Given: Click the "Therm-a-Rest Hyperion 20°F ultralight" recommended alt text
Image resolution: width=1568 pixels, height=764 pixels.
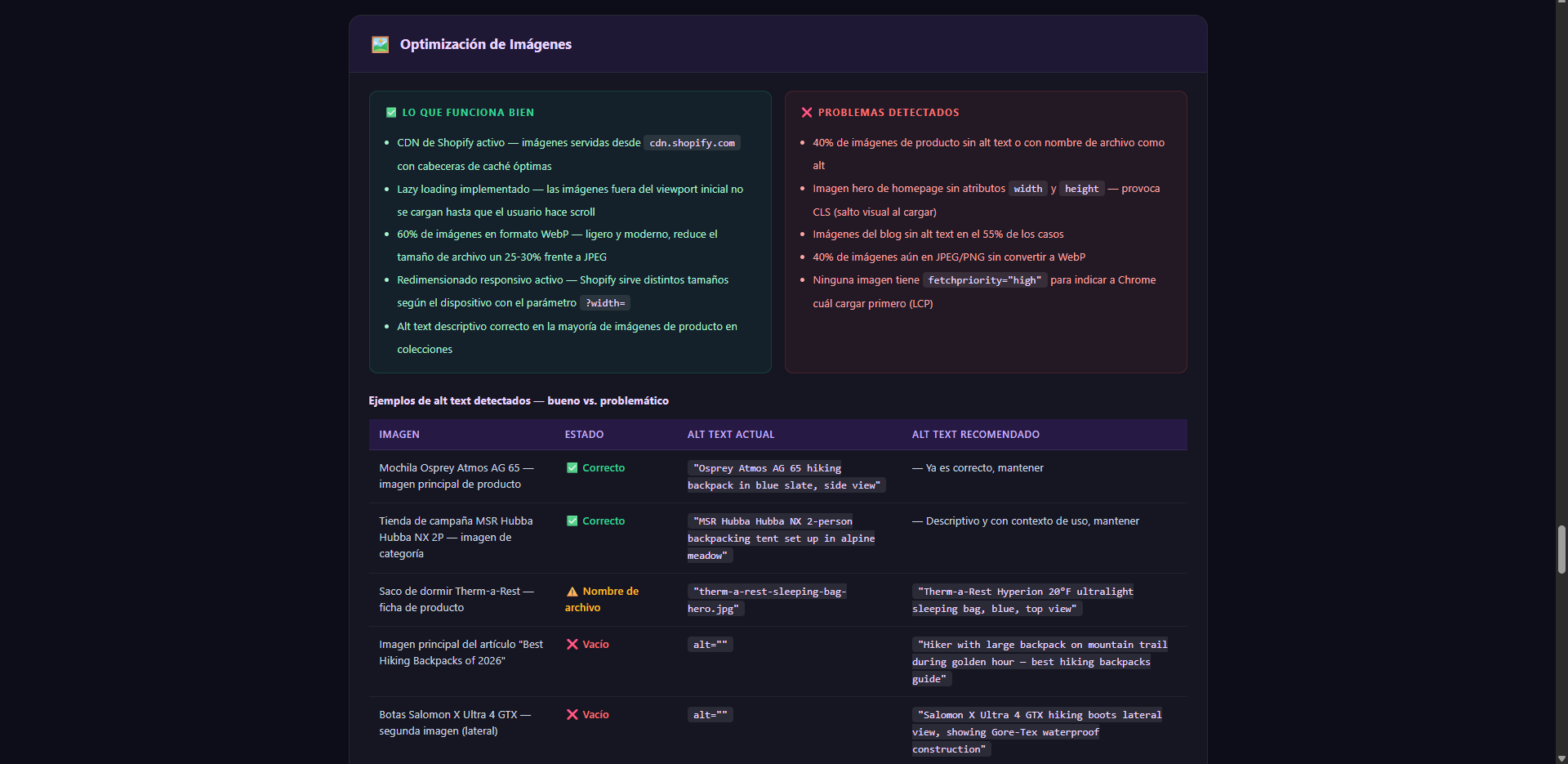Looking at the screenshot, I should click(1022, 600).
